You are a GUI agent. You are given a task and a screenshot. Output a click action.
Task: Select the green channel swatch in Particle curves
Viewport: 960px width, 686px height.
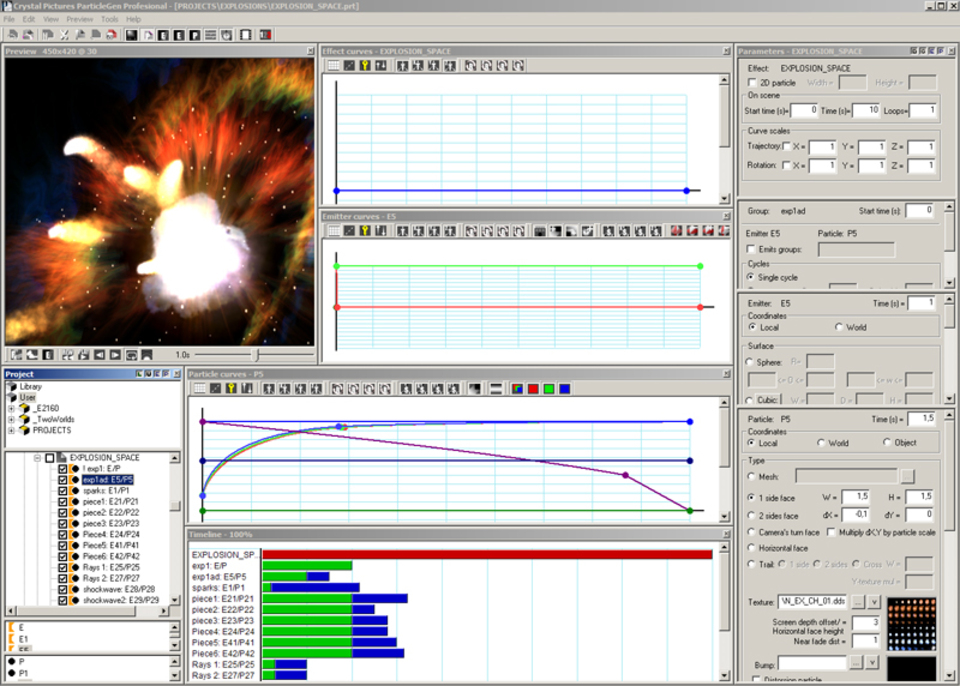[x=549, y=388]
